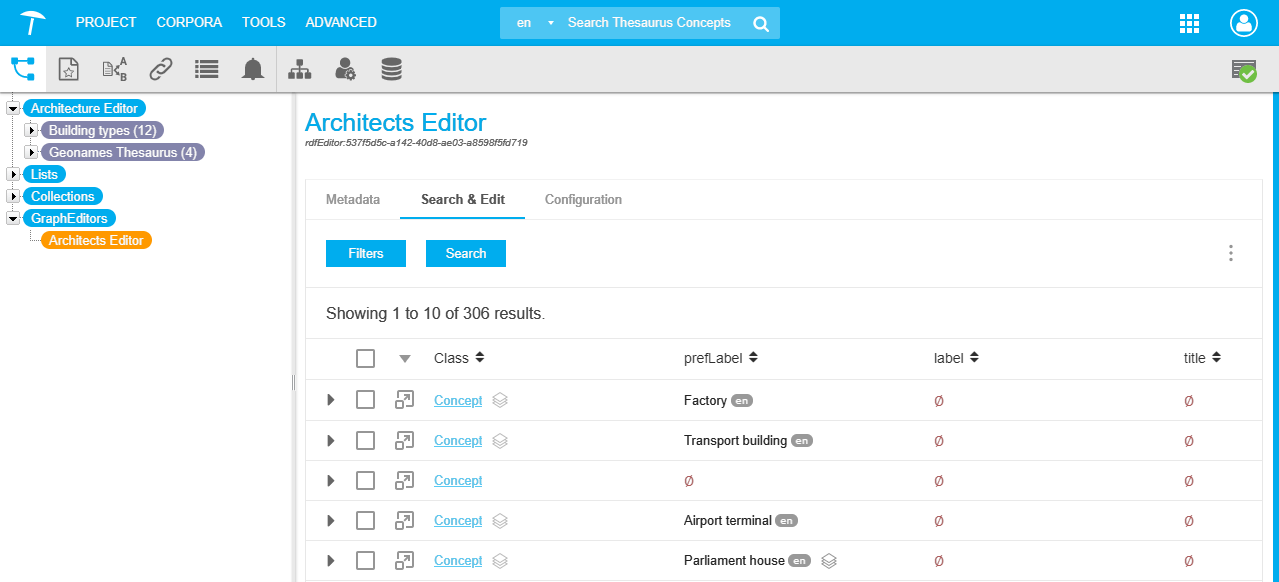1279x582 pixels.
Task: Open the CORPORA menu
Action: pos(189,22)
